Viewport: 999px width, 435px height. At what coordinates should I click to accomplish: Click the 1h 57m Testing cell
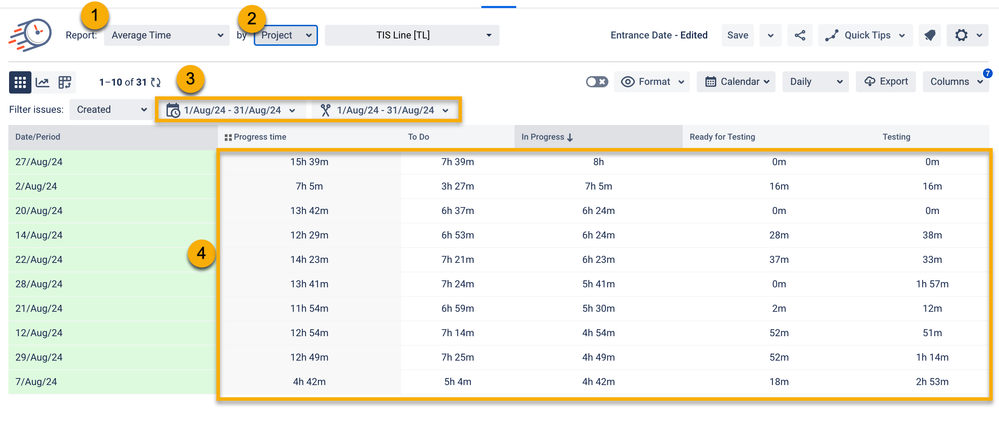coord(932,284)
